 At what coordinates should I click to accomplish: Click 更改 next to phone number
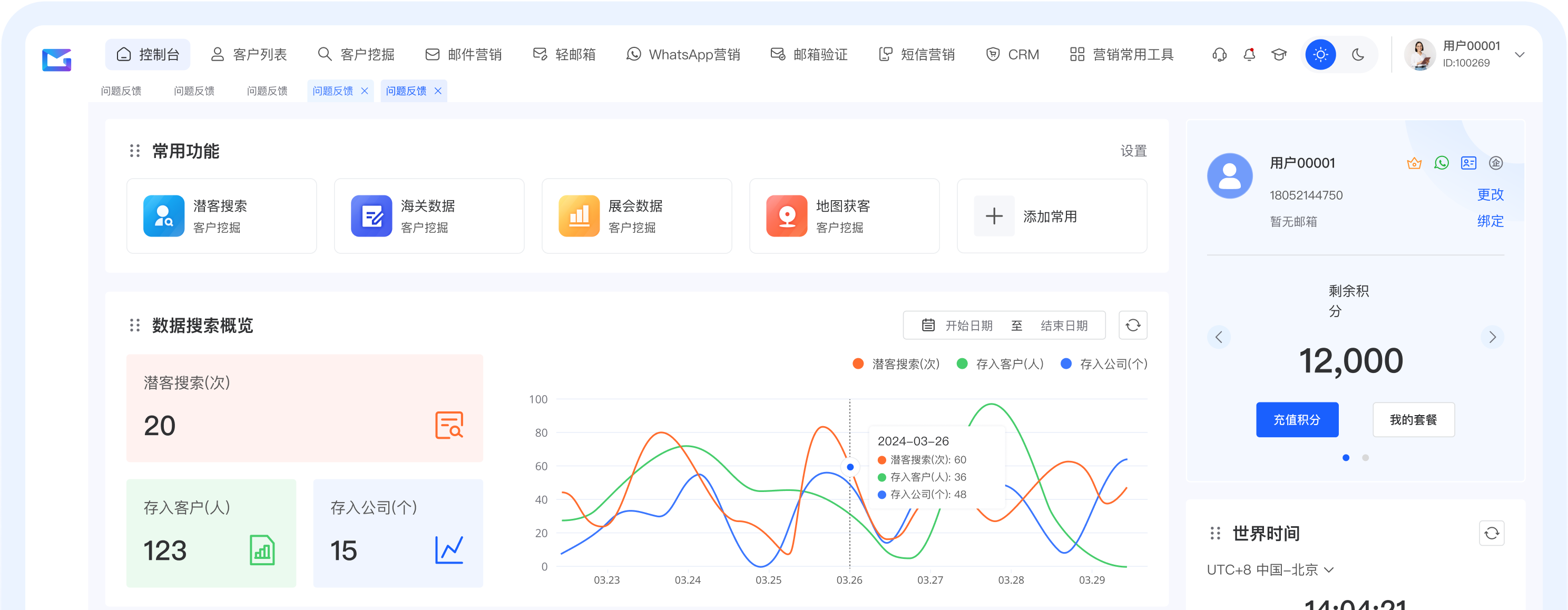point(1490,195)
